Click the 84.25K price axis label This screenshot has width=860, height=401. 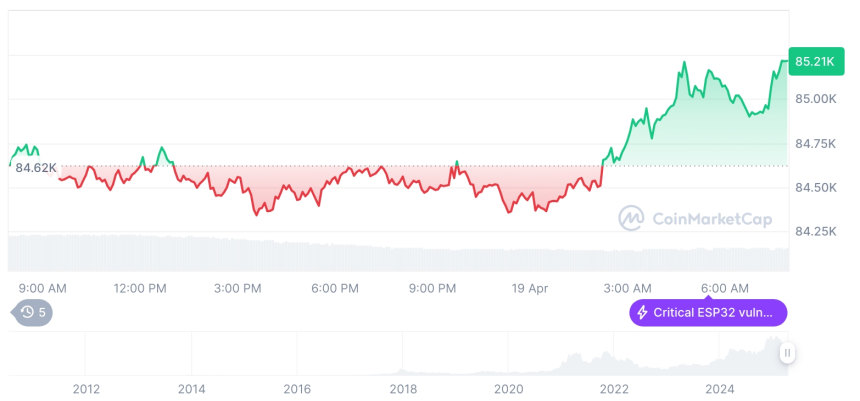pos(816,231)
